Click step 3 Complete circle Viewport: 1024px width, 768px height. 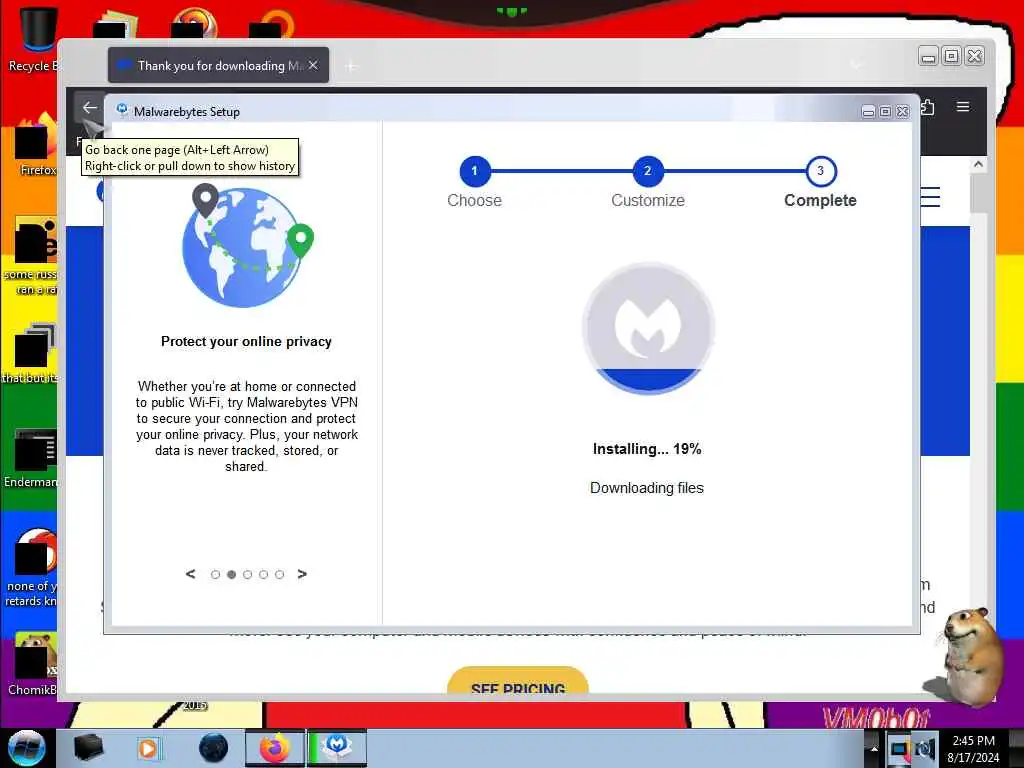click(821, 171)
